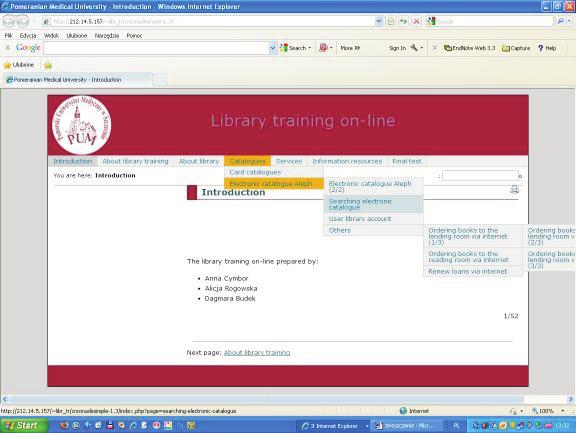
Task: Select the About library training tab
Action: [135, 161]
